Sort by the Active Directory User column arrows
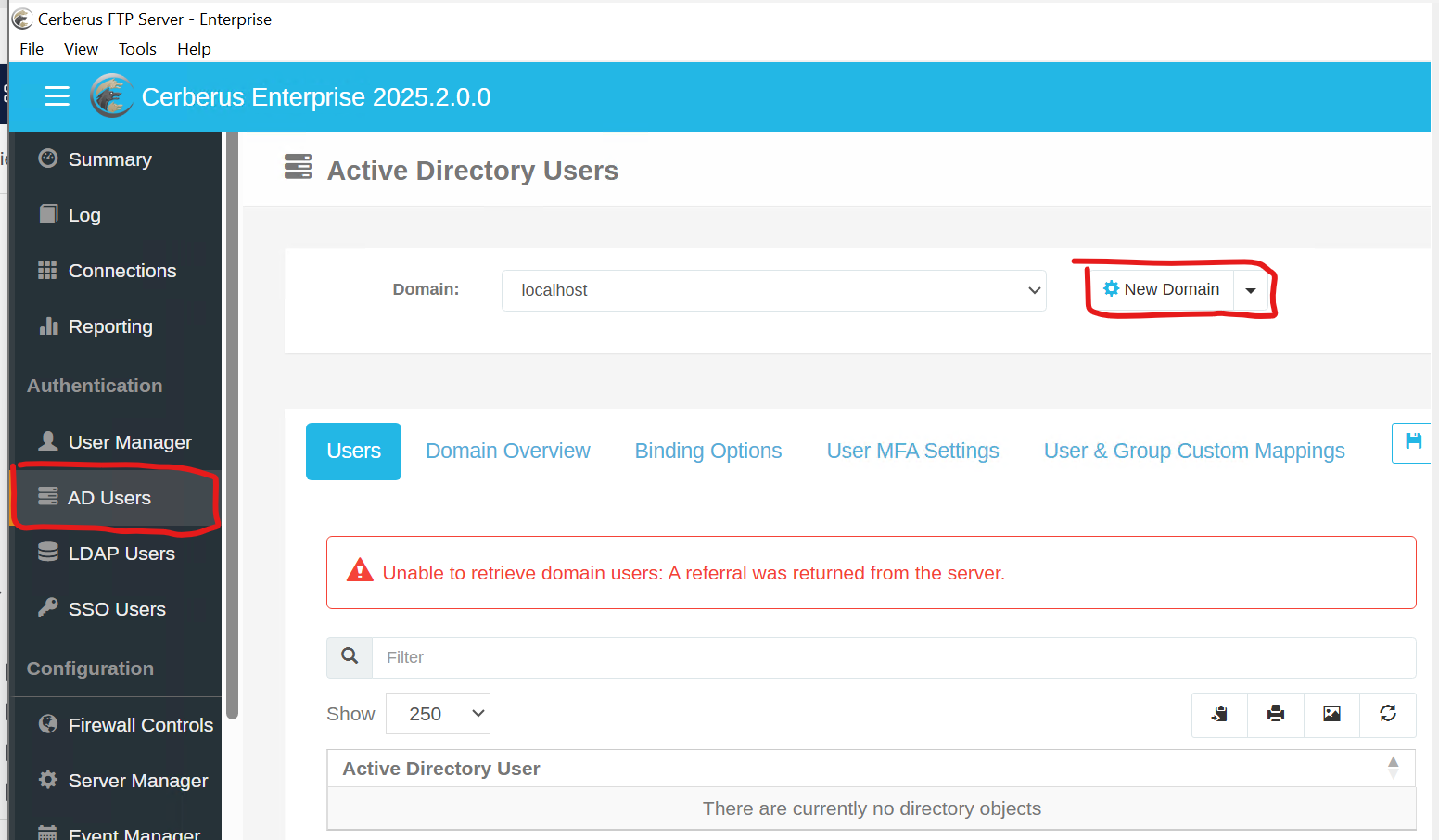 (1393, 768)
